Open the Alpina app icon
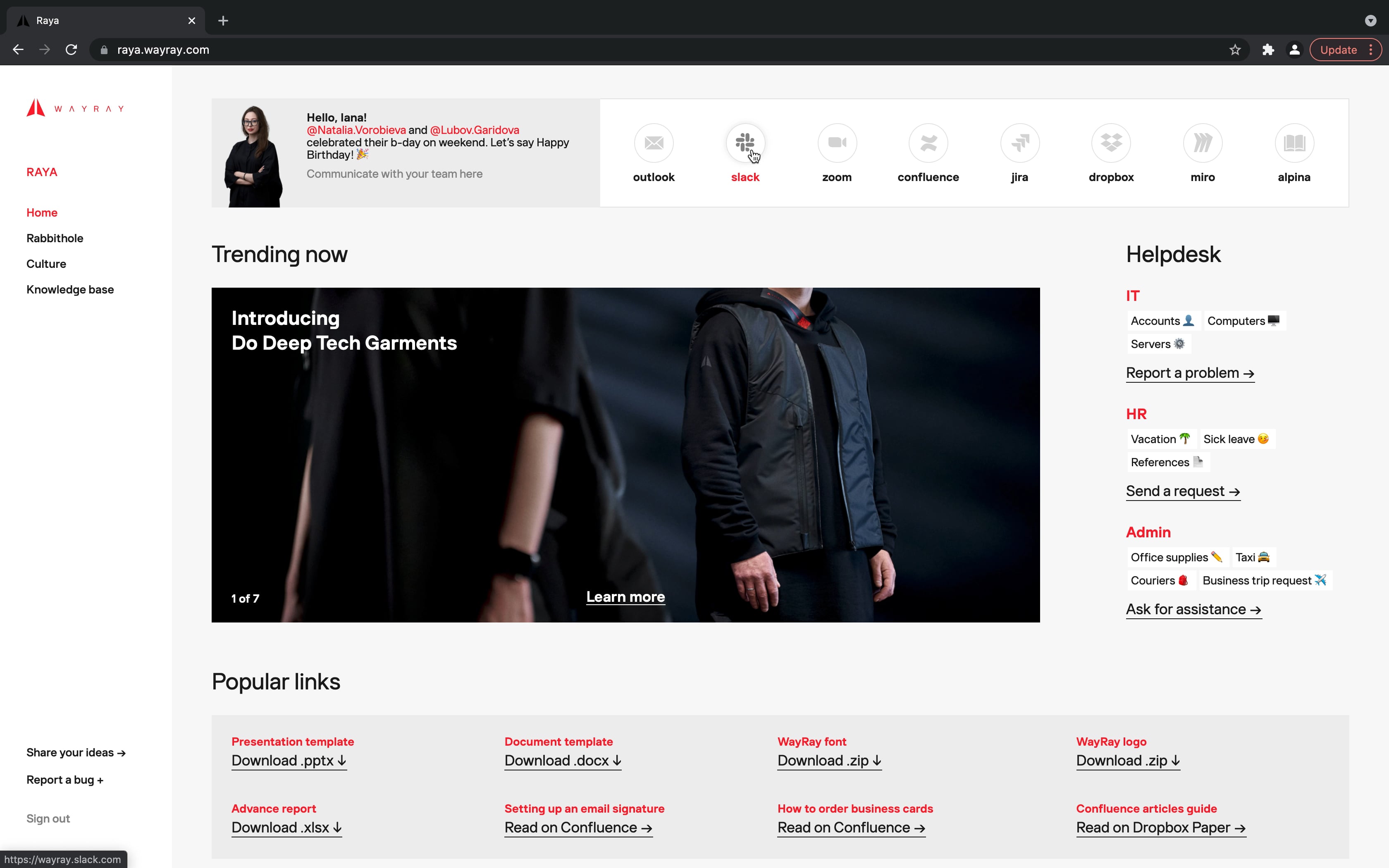This screenshot has height=868, width=1389. coord(1294,143)
